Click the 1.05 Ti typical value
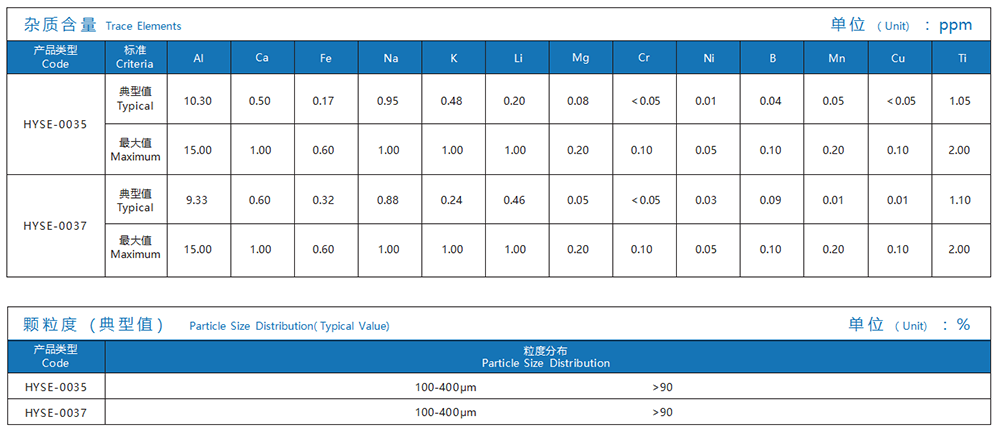 coord(959,101)
